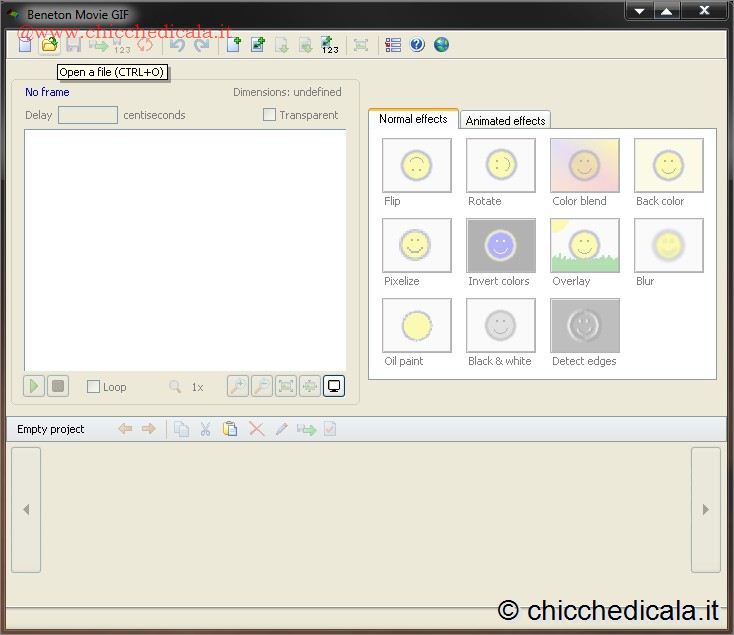Viewport: 734px width, 635px height.
Task: Open the Help question mark icon
Action: (x=417, y=45)
